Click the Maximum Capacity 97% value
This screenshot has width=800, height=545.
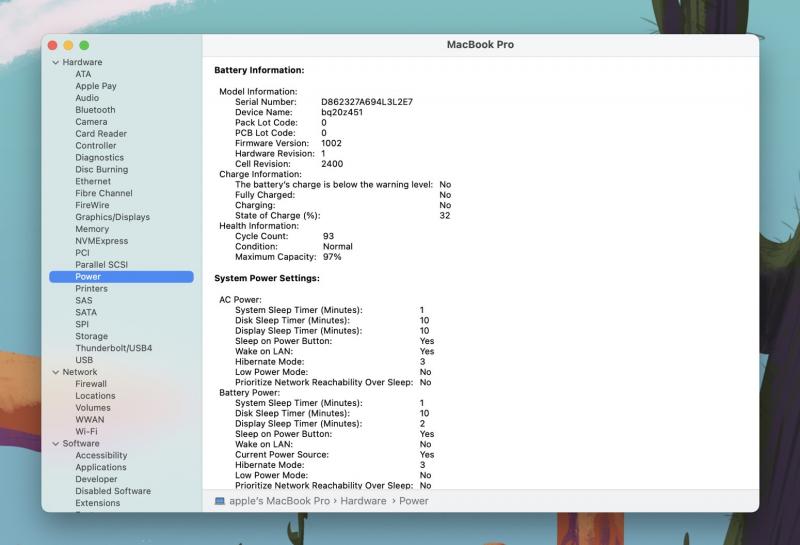332,257
